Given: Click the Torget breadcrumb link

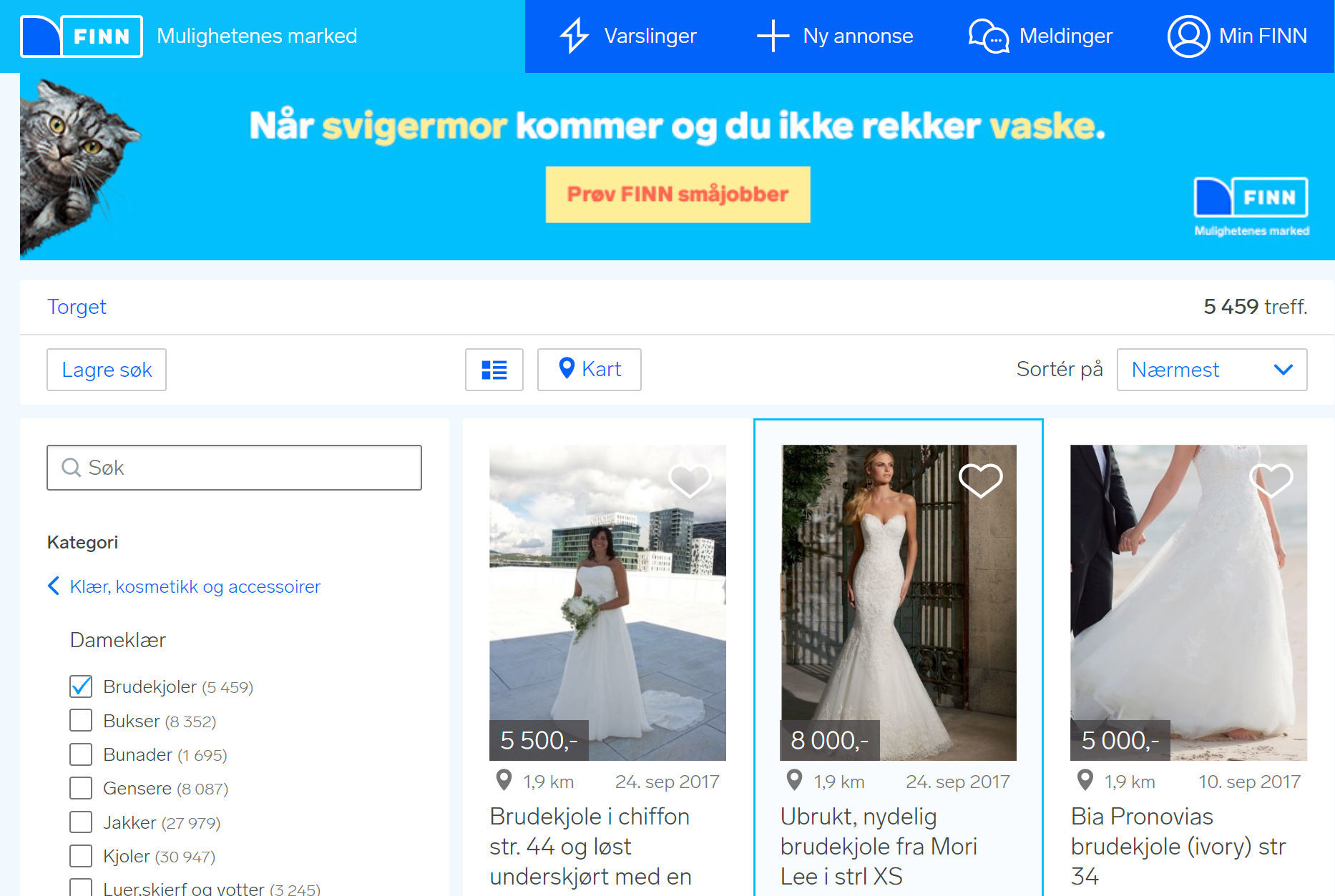Looking at the screenshot, I should 77,307.
